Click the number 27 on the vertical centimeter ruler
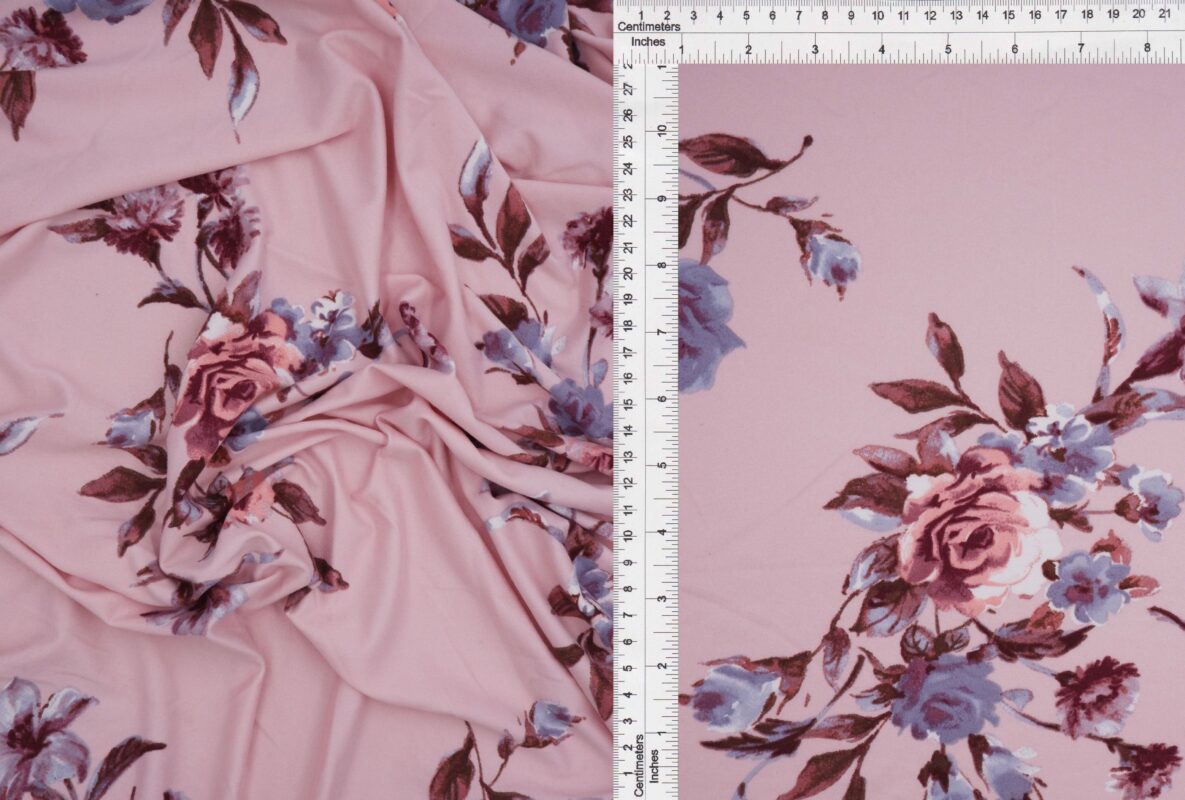The image size is (1185, 800). click(x=627, y=89)
